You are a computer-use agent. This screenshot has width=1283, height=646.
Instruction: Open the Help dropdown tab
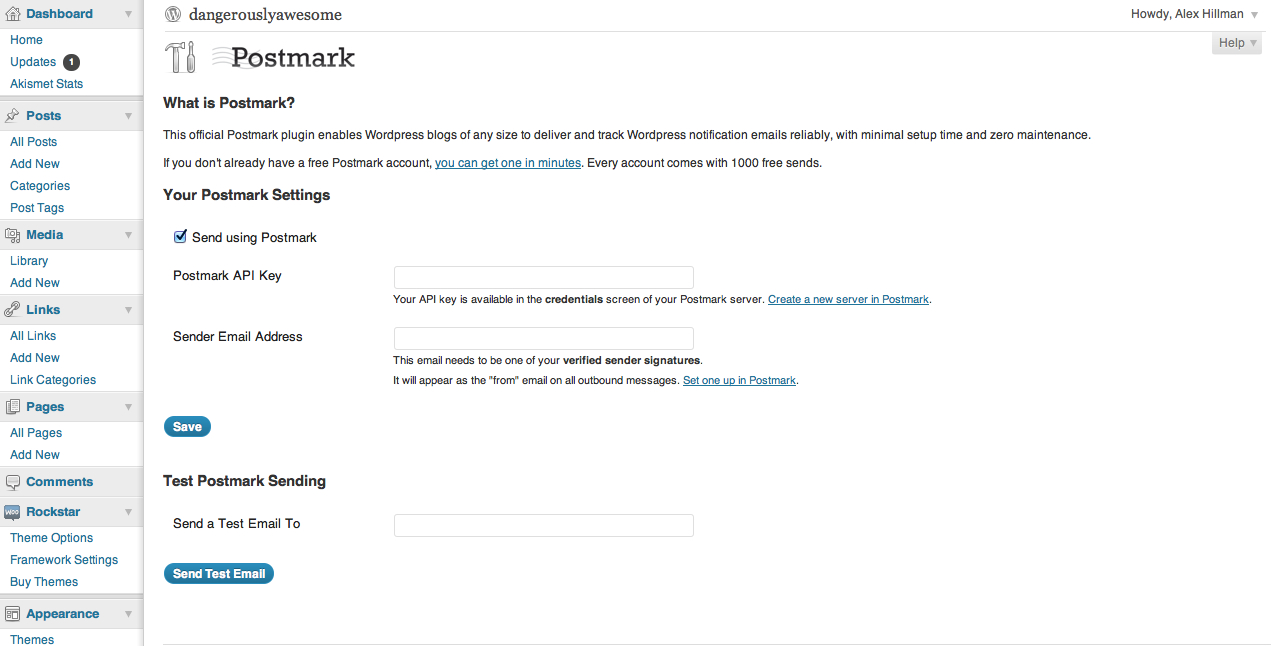[1237, 43]
